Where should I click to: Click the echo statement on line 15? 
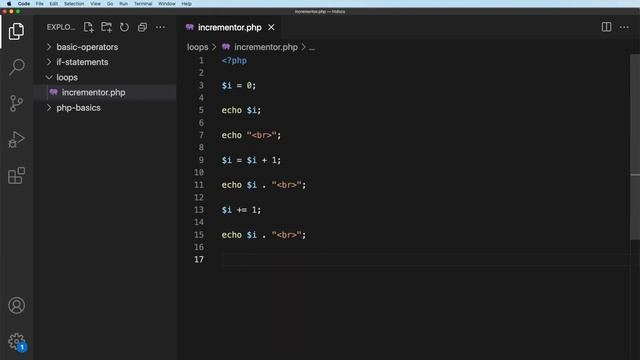coord(264,235)
